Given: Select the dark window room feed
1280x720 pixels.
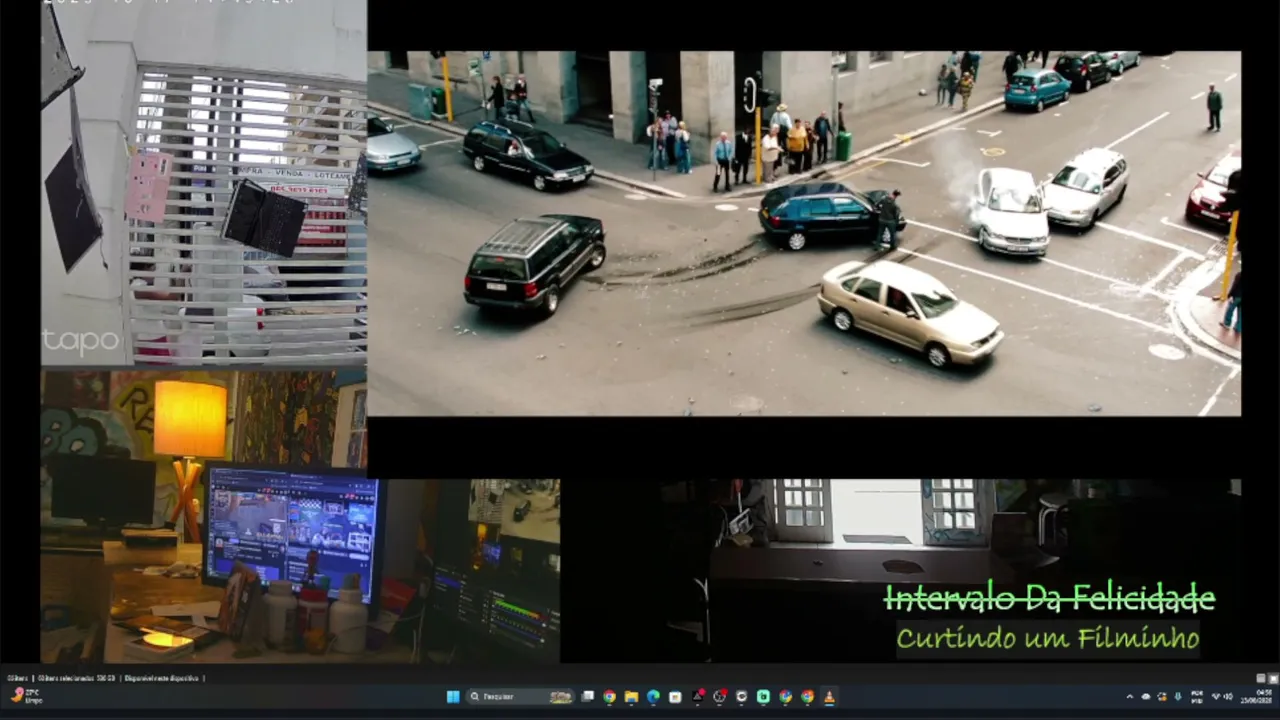Looking at the screenshot, I should coord(900,570).
